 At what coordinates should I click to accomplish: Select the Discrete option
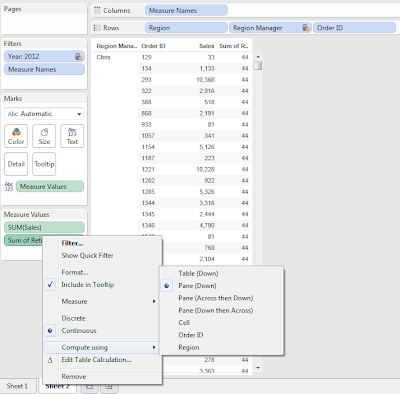[x=73, y=318]
